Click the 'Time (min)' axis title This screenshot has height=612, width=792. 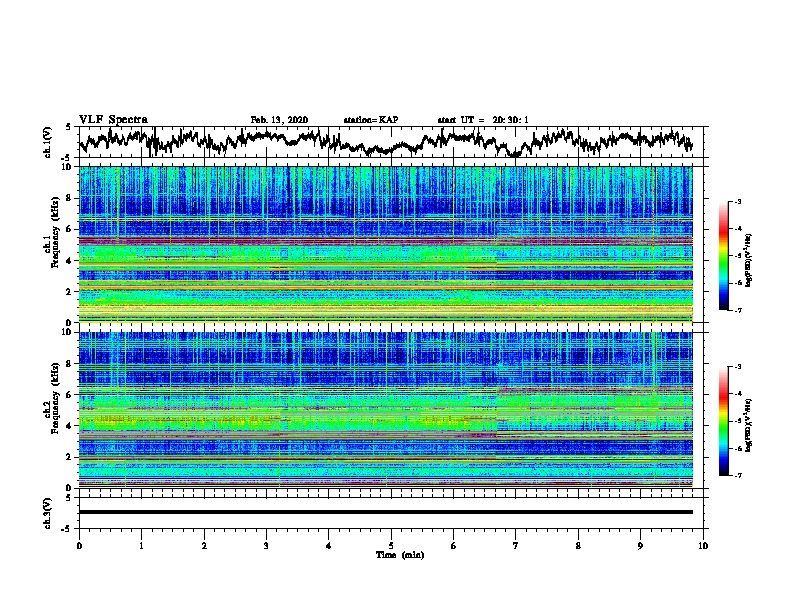point(400,555)
